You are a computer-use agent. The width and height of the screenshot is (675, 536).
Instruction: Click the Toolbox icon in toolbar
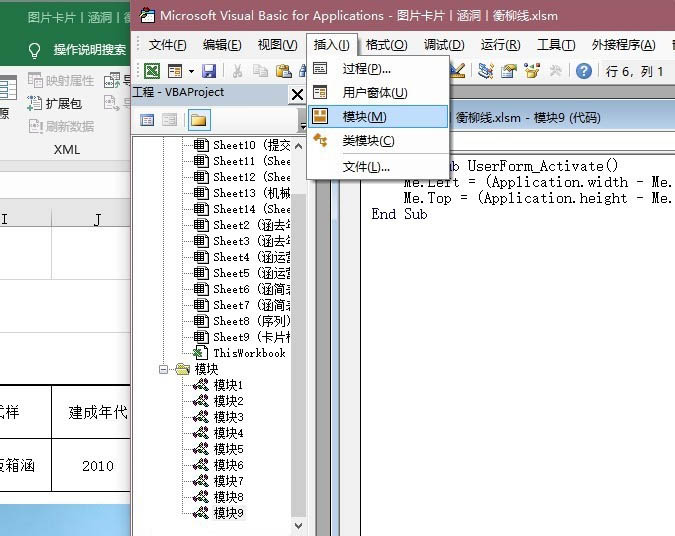click(x=555, y=71)
